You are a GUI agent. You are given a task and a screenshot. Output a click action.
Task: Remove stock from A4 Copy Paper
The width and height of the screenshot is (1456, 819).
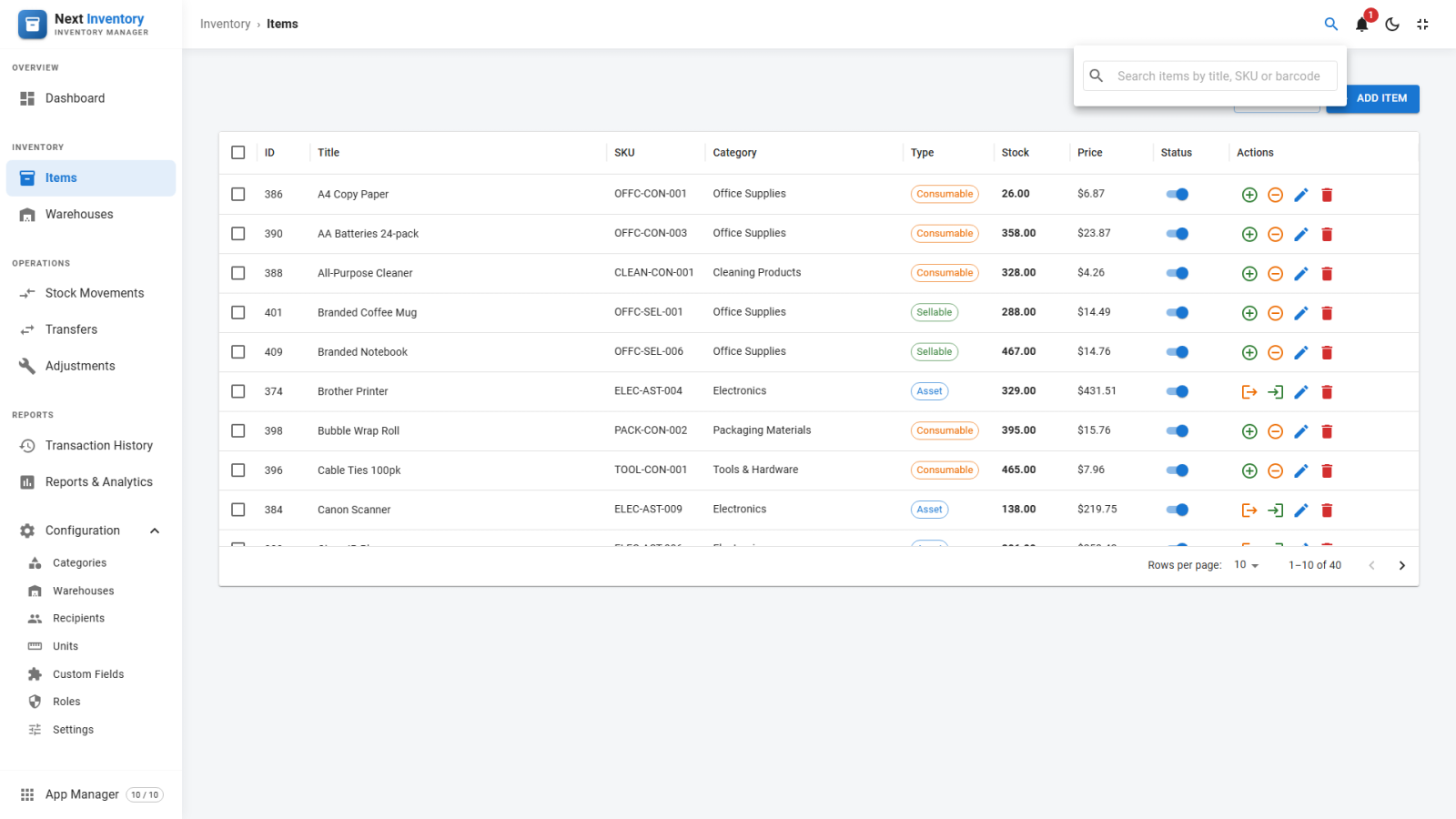(x=1275, y=195)
